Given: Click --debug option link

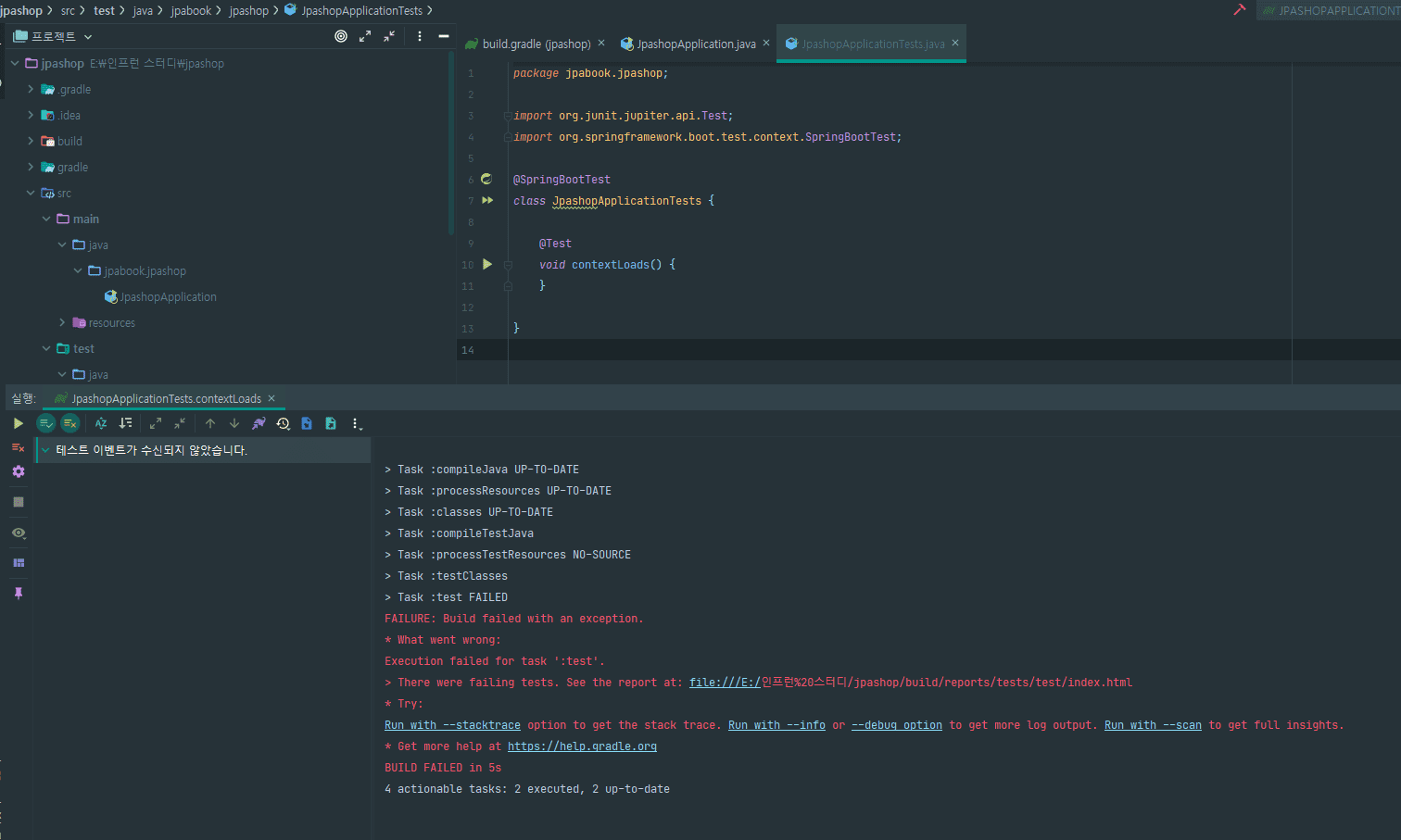Looking at the screenshot, I should (x=897, y=725).
